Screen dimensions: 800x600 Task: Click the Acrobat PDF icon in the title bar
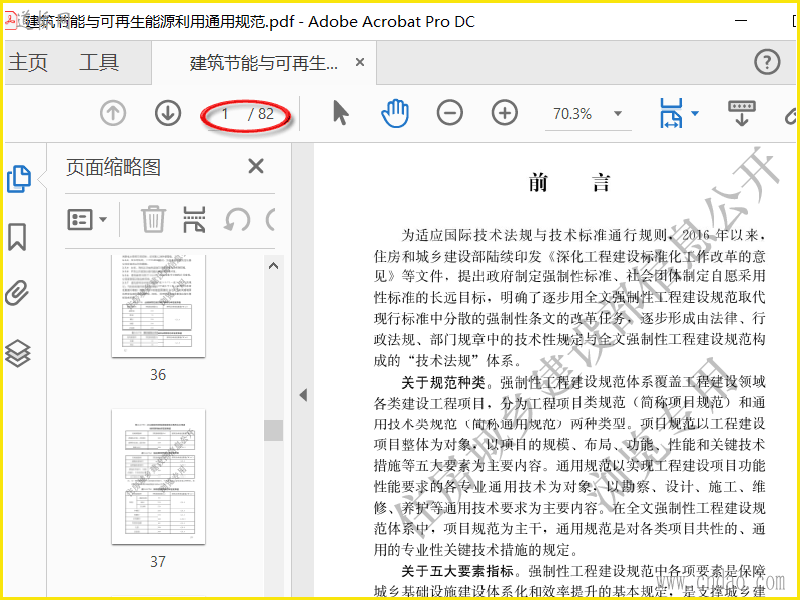[11, 20]
